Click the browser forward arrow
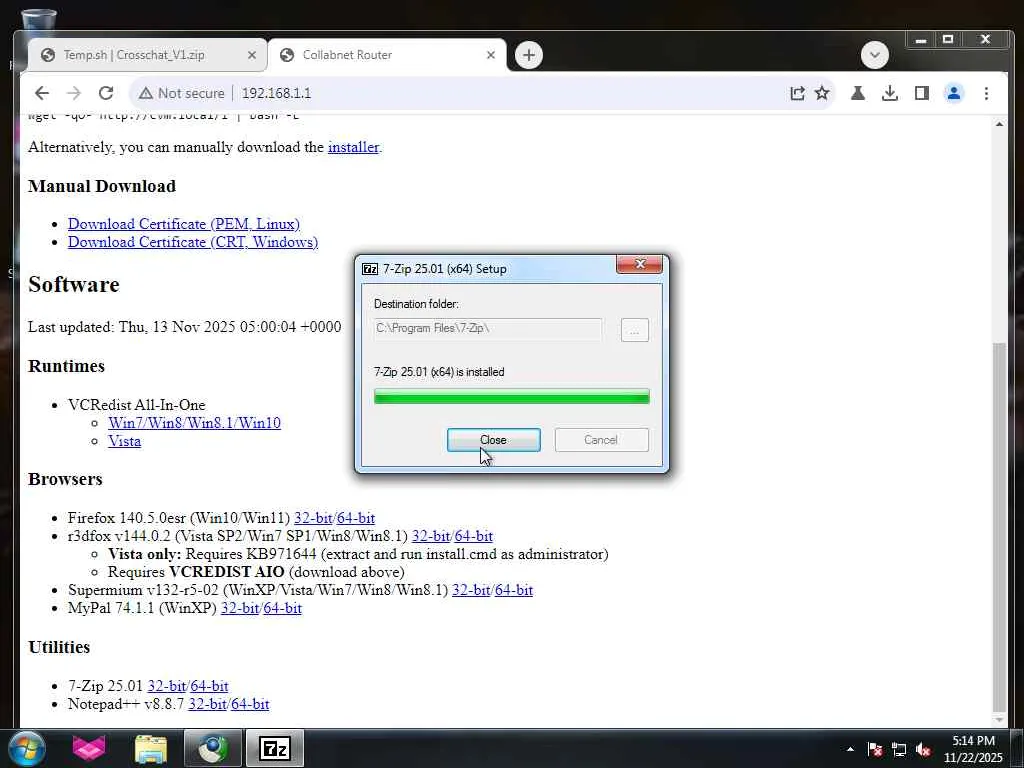The height and width of the screenshot is (768, 1024). coord(74,93)
